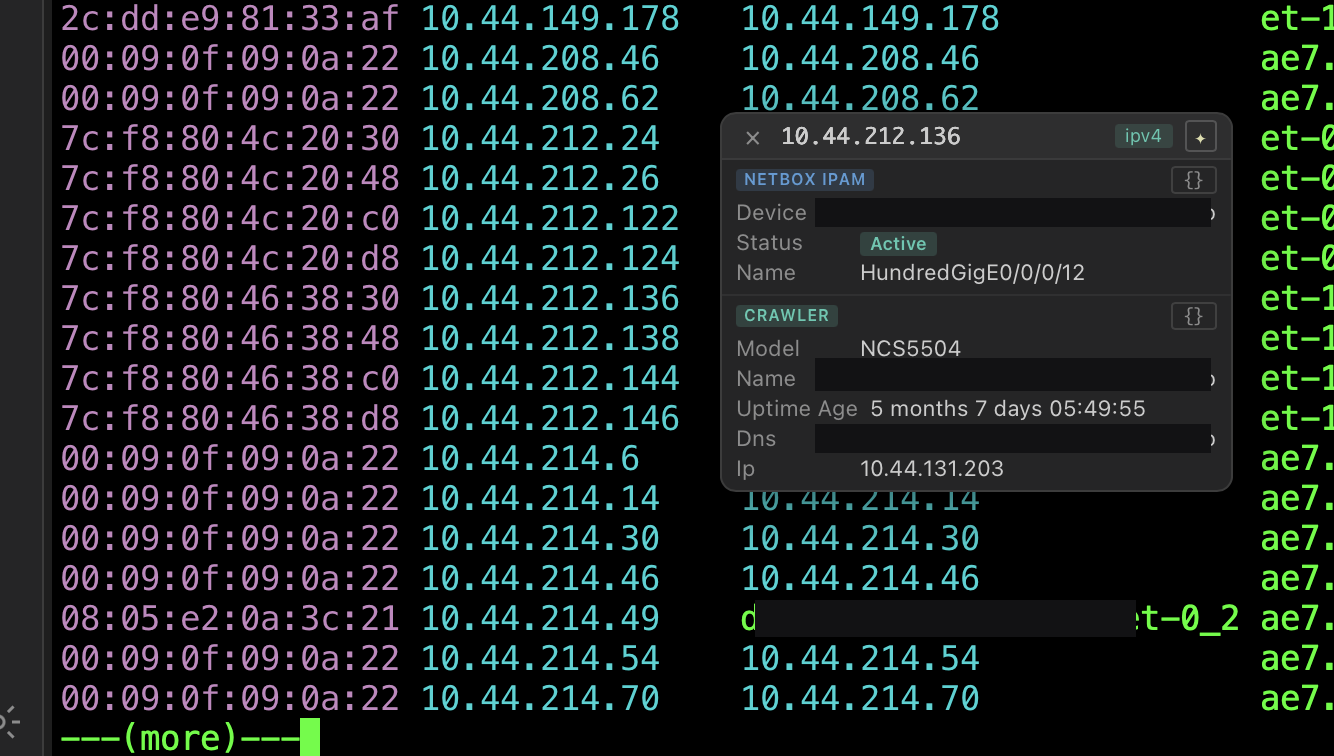Open raw JSON for CRAWLER section
Image resolution: width=1334 pixels, height=756 pixels.
tap(1193, 316)
